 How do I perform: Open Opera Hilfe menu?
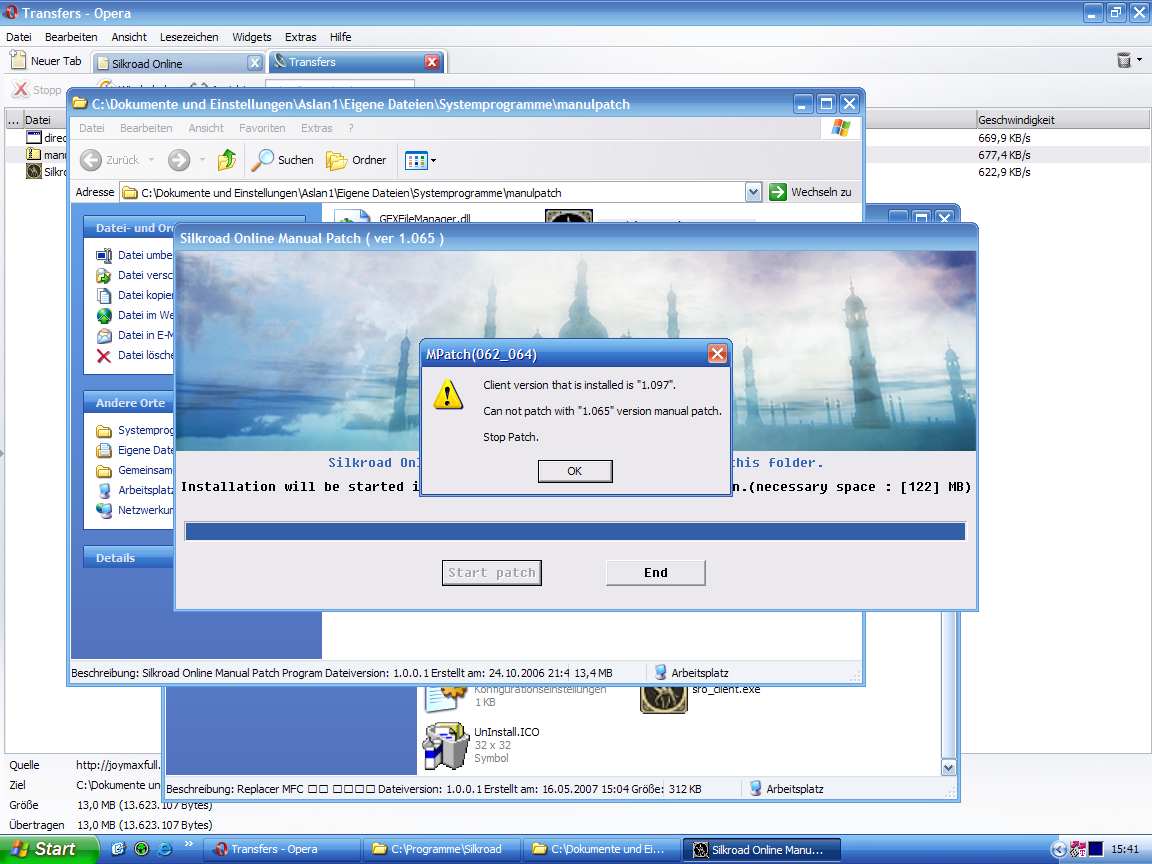pyautogui.click(x=340, y=37)
